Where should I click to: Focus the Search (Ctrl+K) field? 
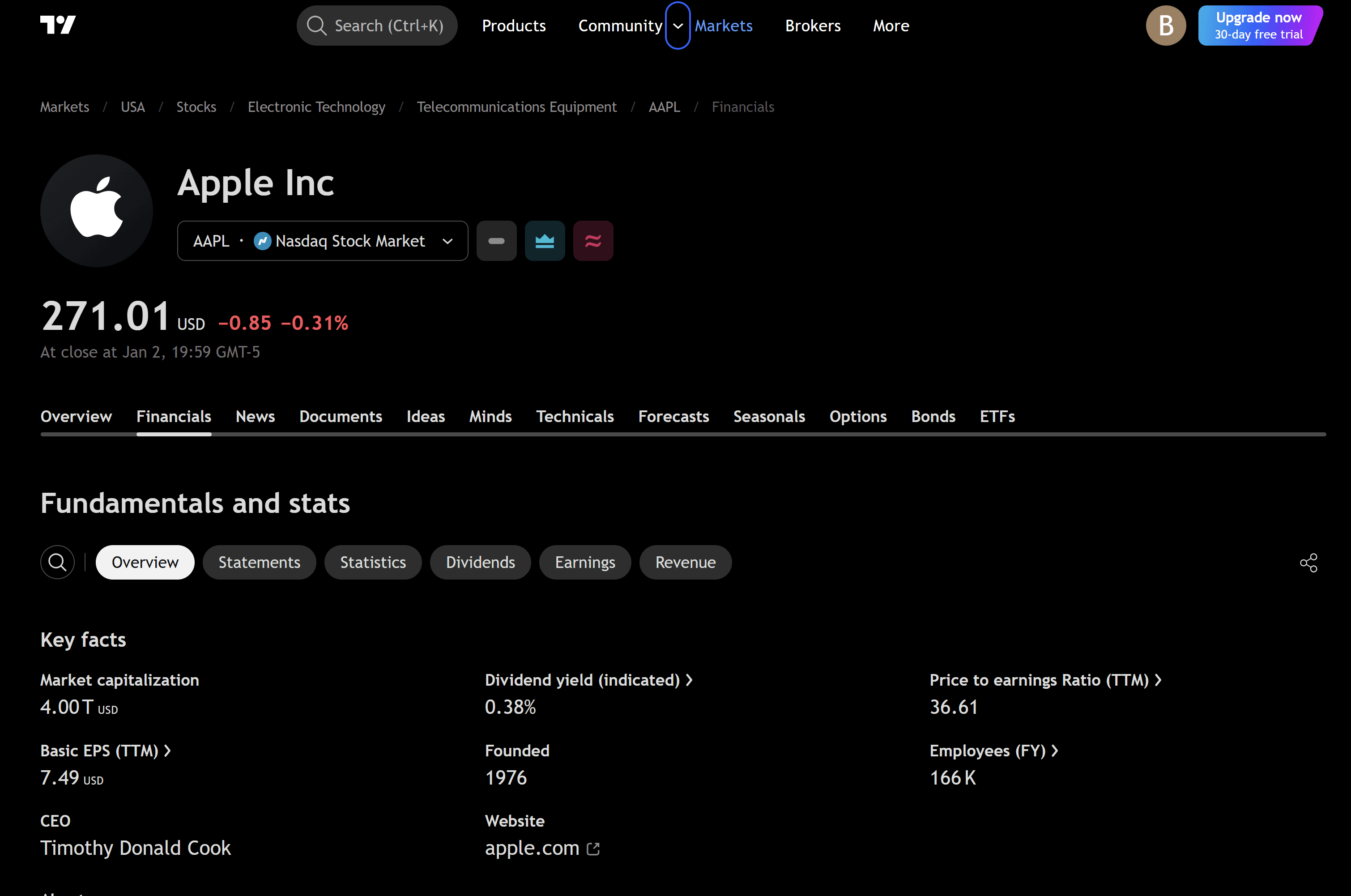coord(377,26)
